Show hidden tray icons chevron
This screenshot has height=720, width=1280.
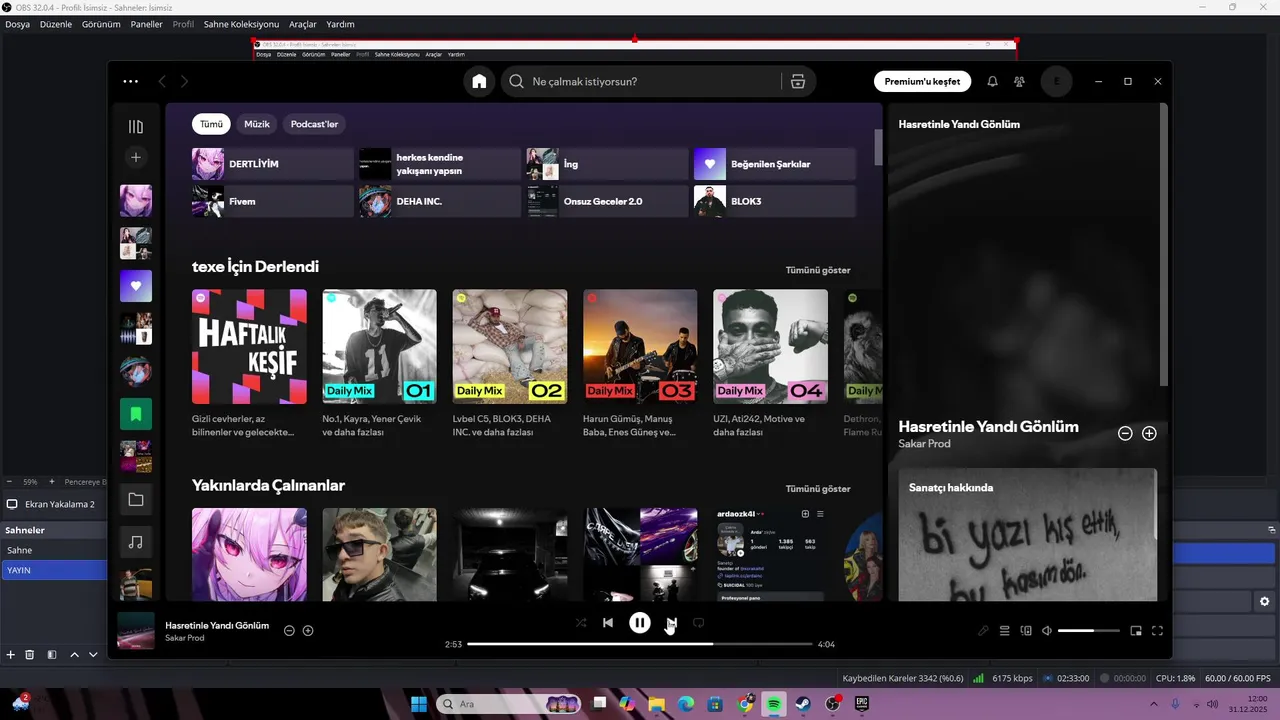click(x=1152, y=704)
